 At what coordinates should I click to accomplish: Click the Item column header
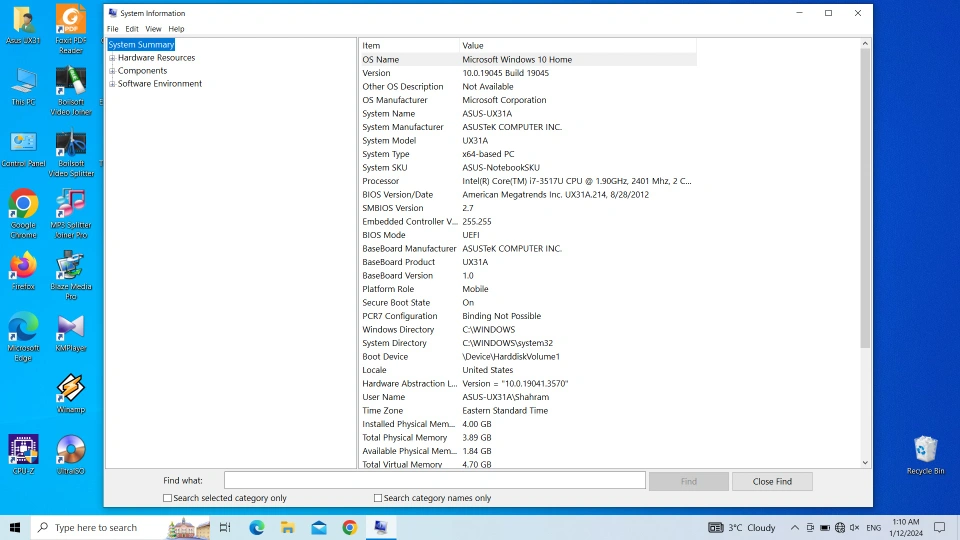click(409, 45)
